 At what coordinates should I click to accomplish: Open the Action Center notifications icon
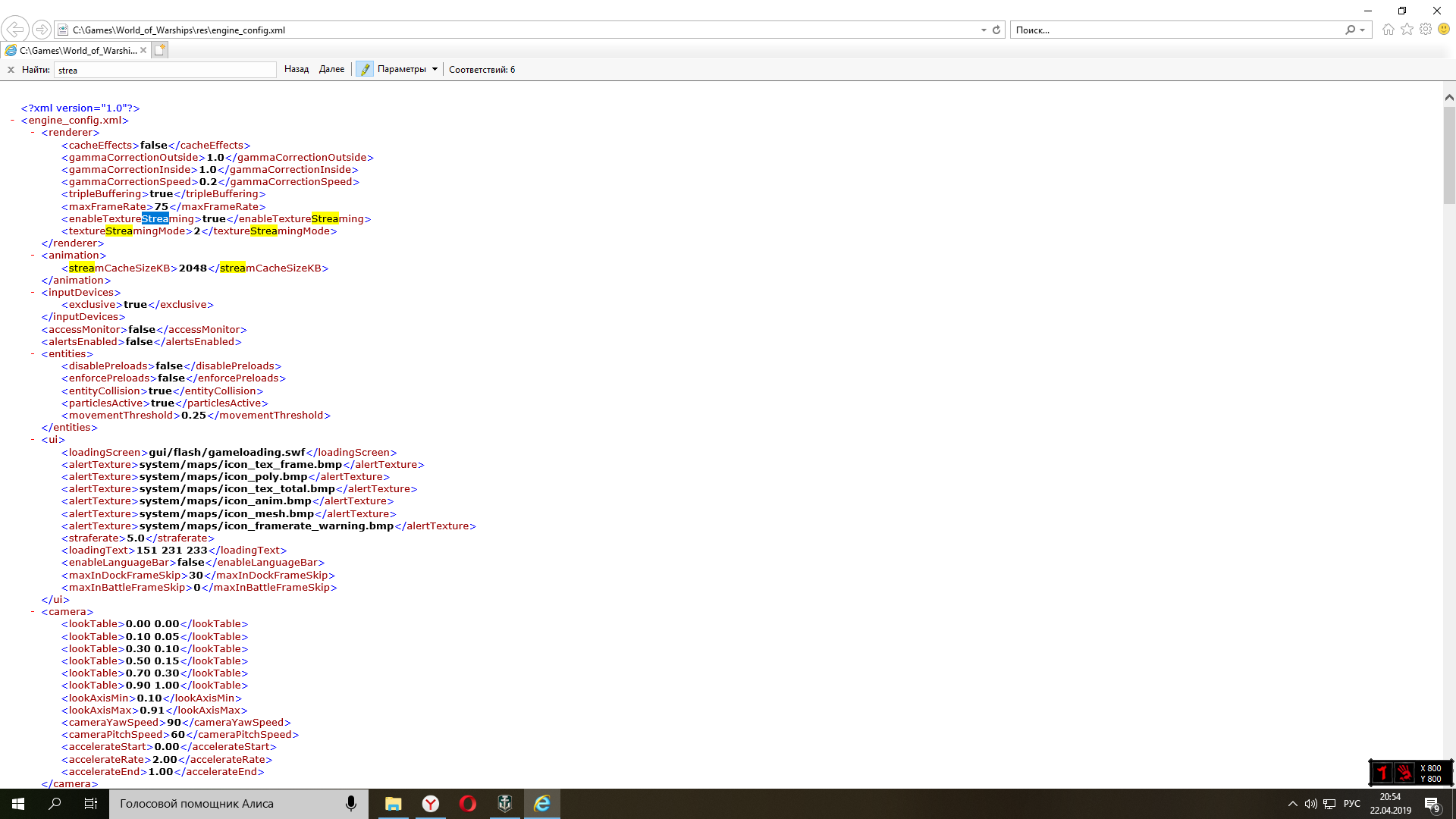coord(1432,804)
